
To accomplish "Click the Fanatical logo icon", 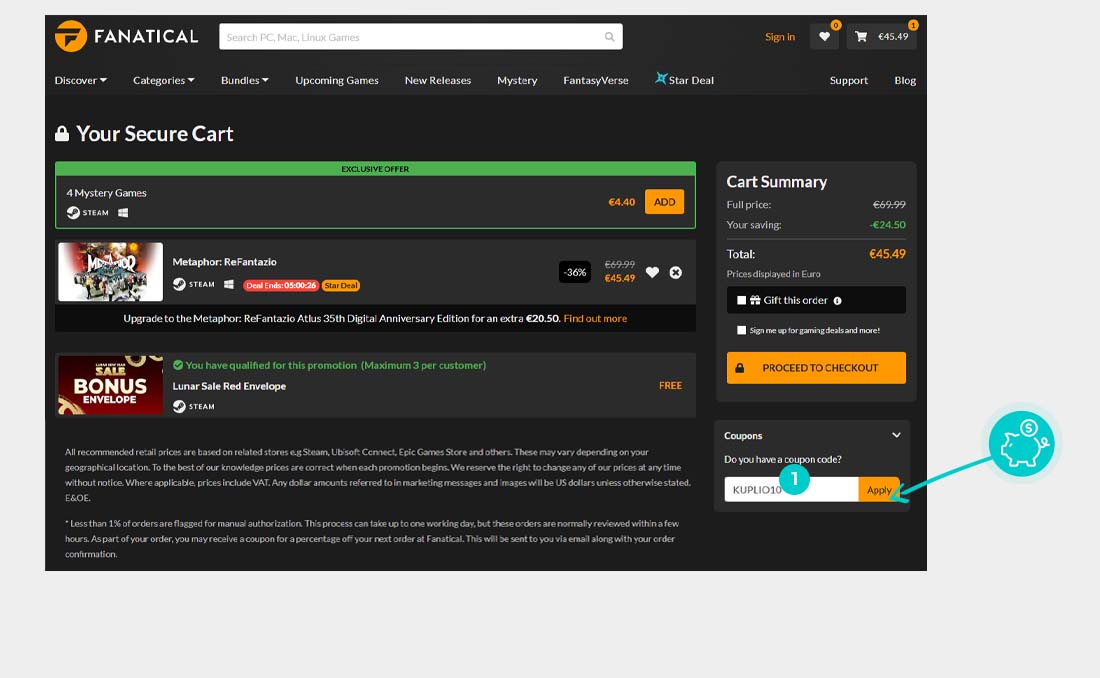I will (x=71, y=37).
